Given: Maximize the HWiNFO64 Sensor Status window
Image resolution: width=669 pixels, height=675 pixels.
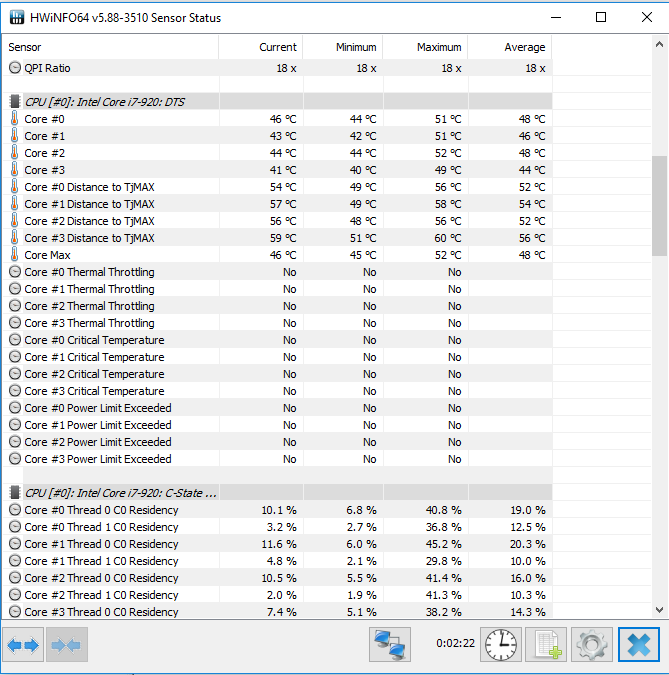Looking at the screenshot, I should coord(601,17).
